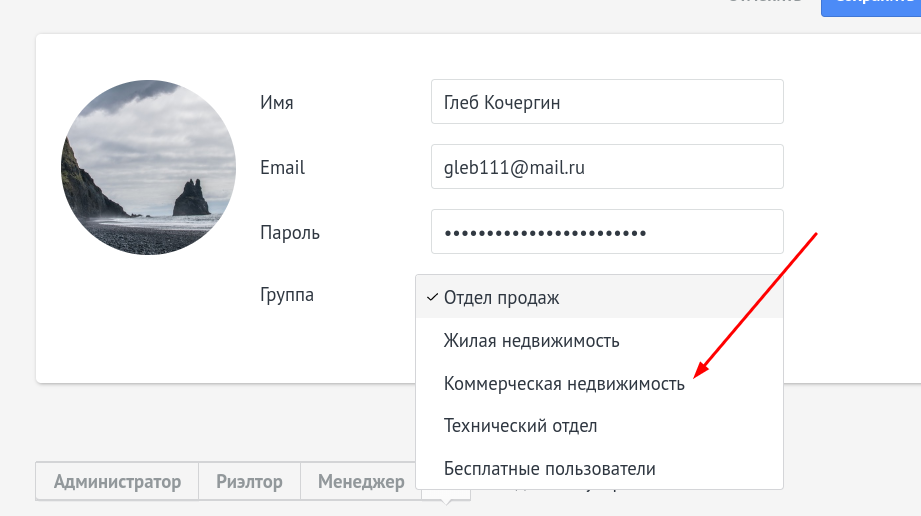This screenshot has height=516, width=921.
Task: Click the Пароль field label
Action: [290, 233]
